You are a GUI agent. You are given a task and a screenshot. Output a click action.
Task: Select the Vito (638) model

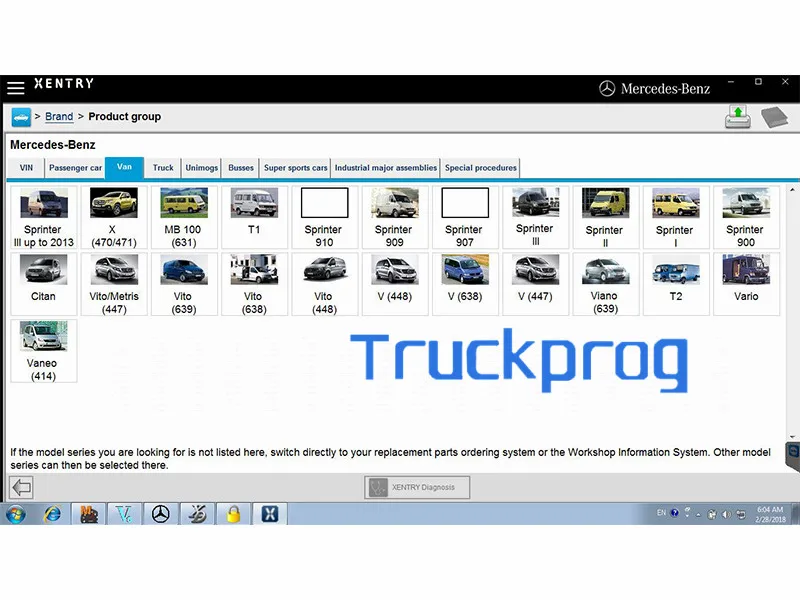tap(254, 284)
